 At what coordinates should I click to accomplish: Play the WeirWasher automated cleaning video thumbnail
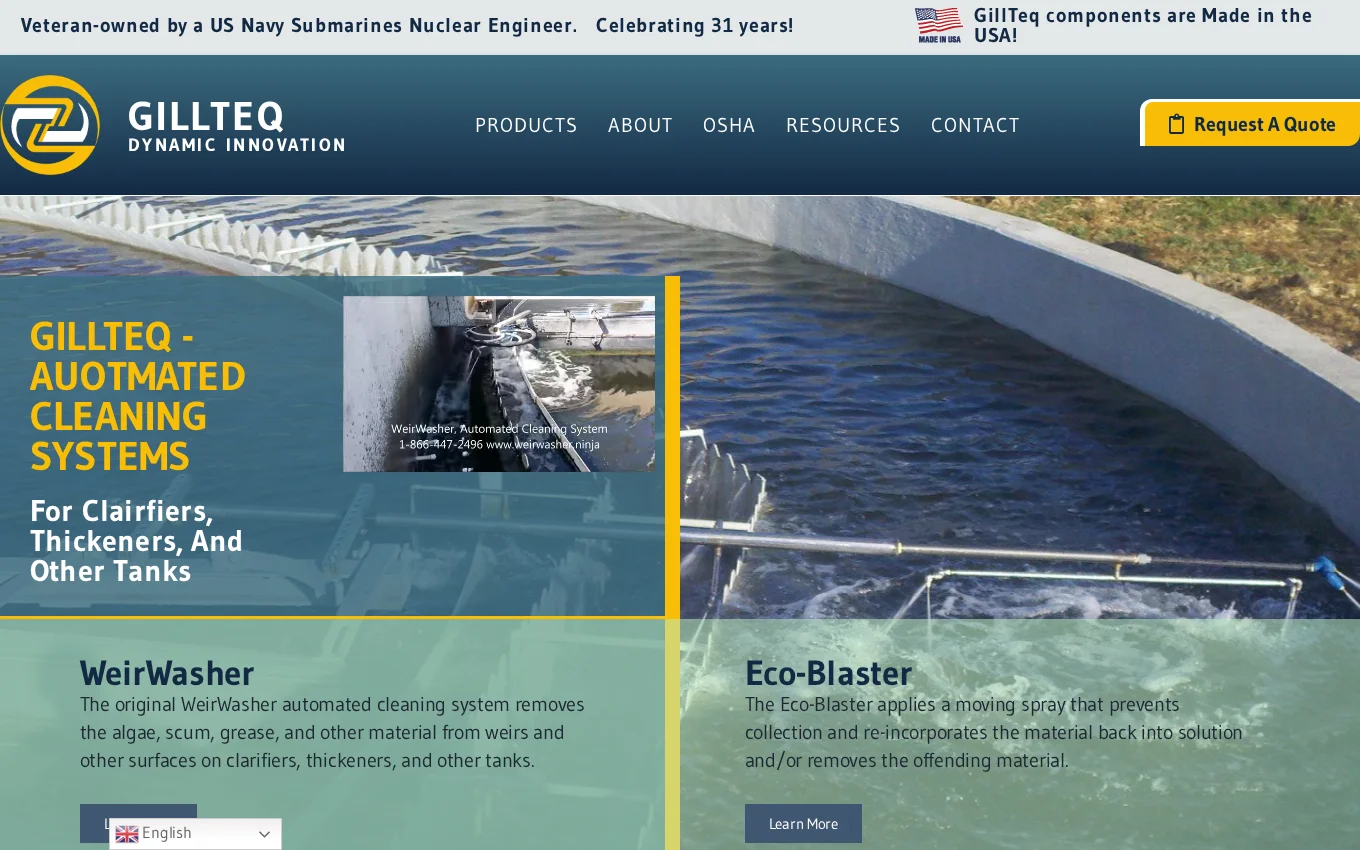coord(499,384)
